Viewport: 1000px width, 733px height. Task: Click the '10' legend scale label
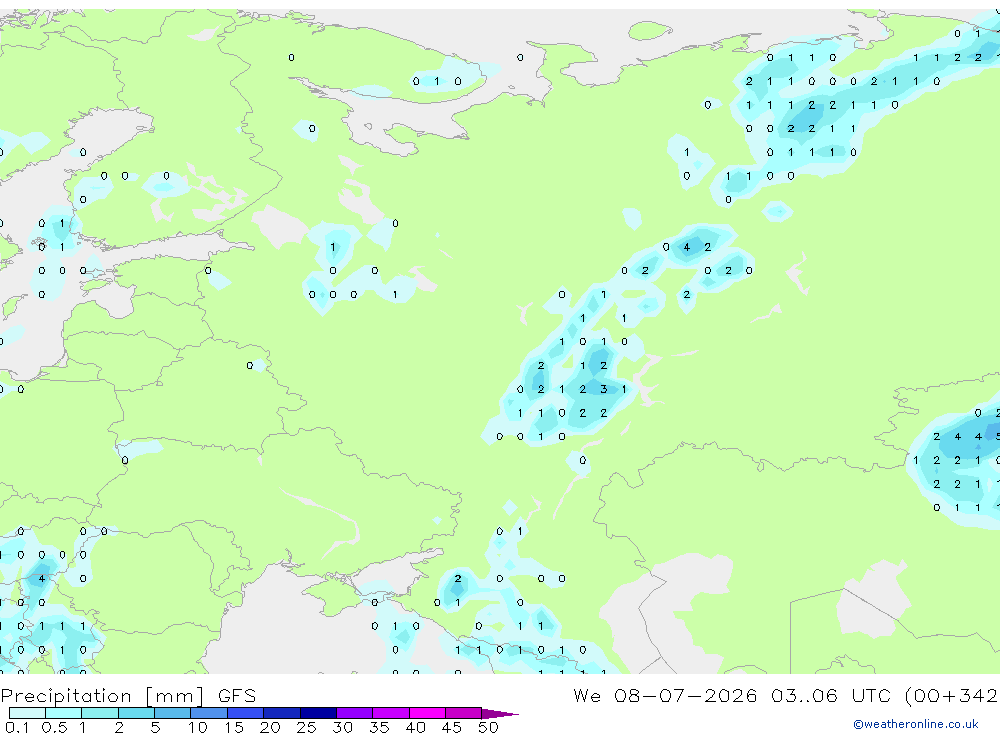198,727
